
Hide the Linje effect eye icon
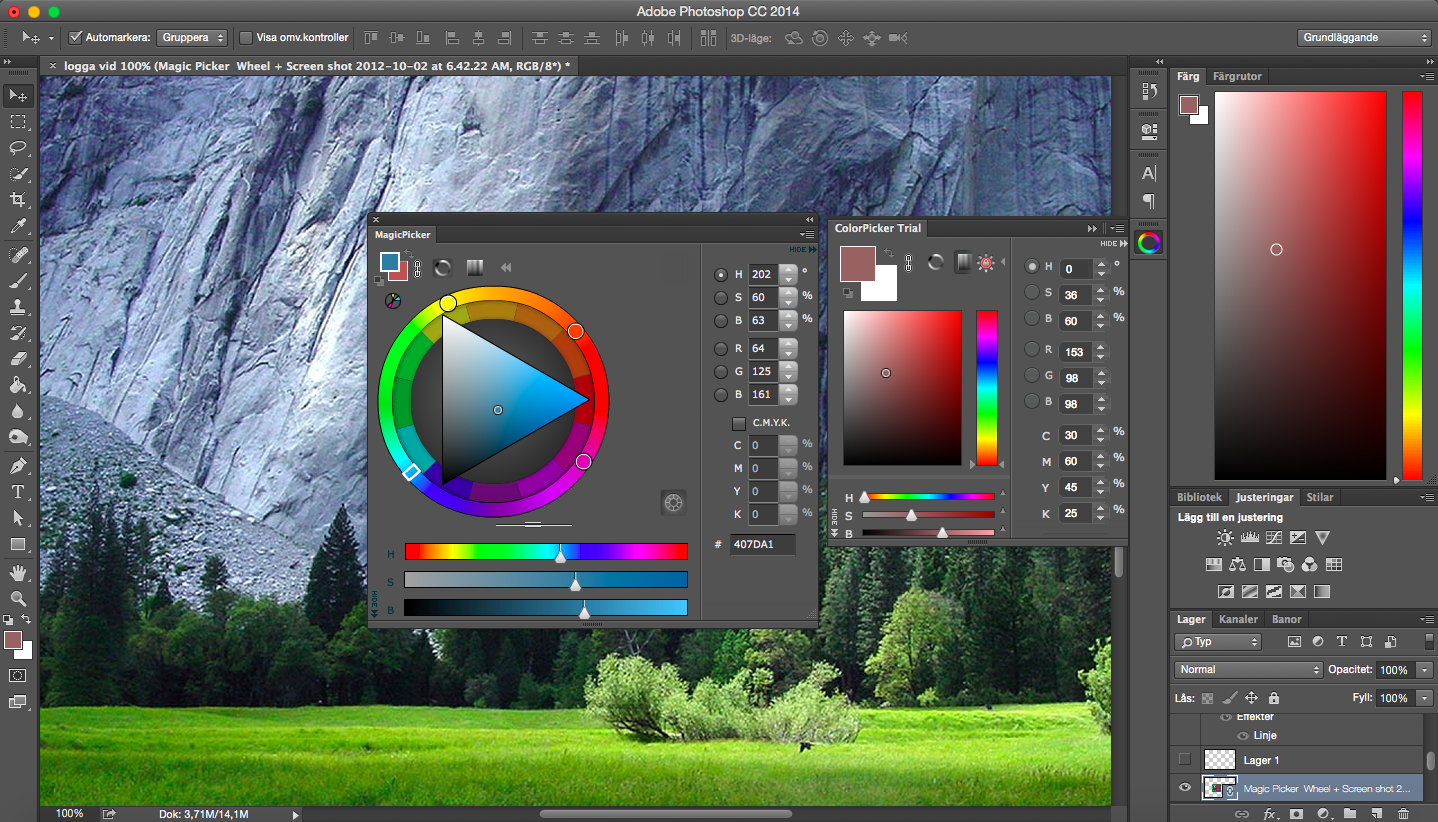[x=1243, y=735]
